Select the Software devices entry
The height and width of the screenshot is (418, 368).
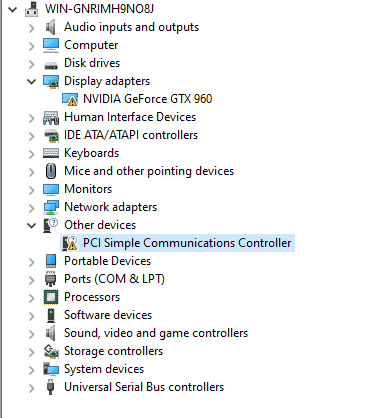[x=108, y=315]
